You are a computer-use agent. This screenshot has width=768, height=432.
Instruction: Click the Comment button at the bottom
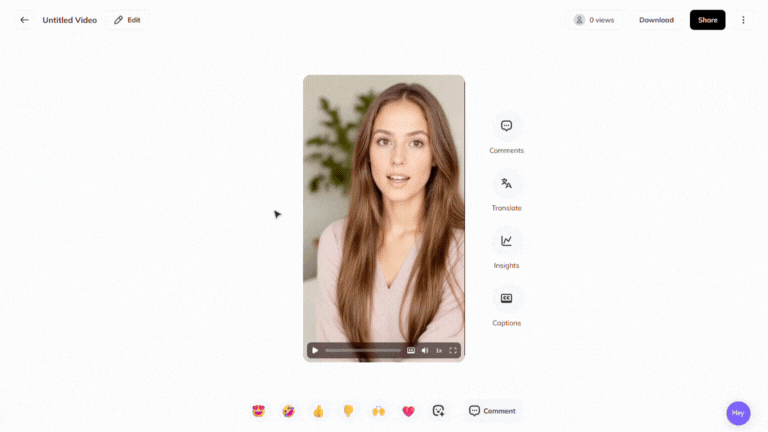(492, 411)
